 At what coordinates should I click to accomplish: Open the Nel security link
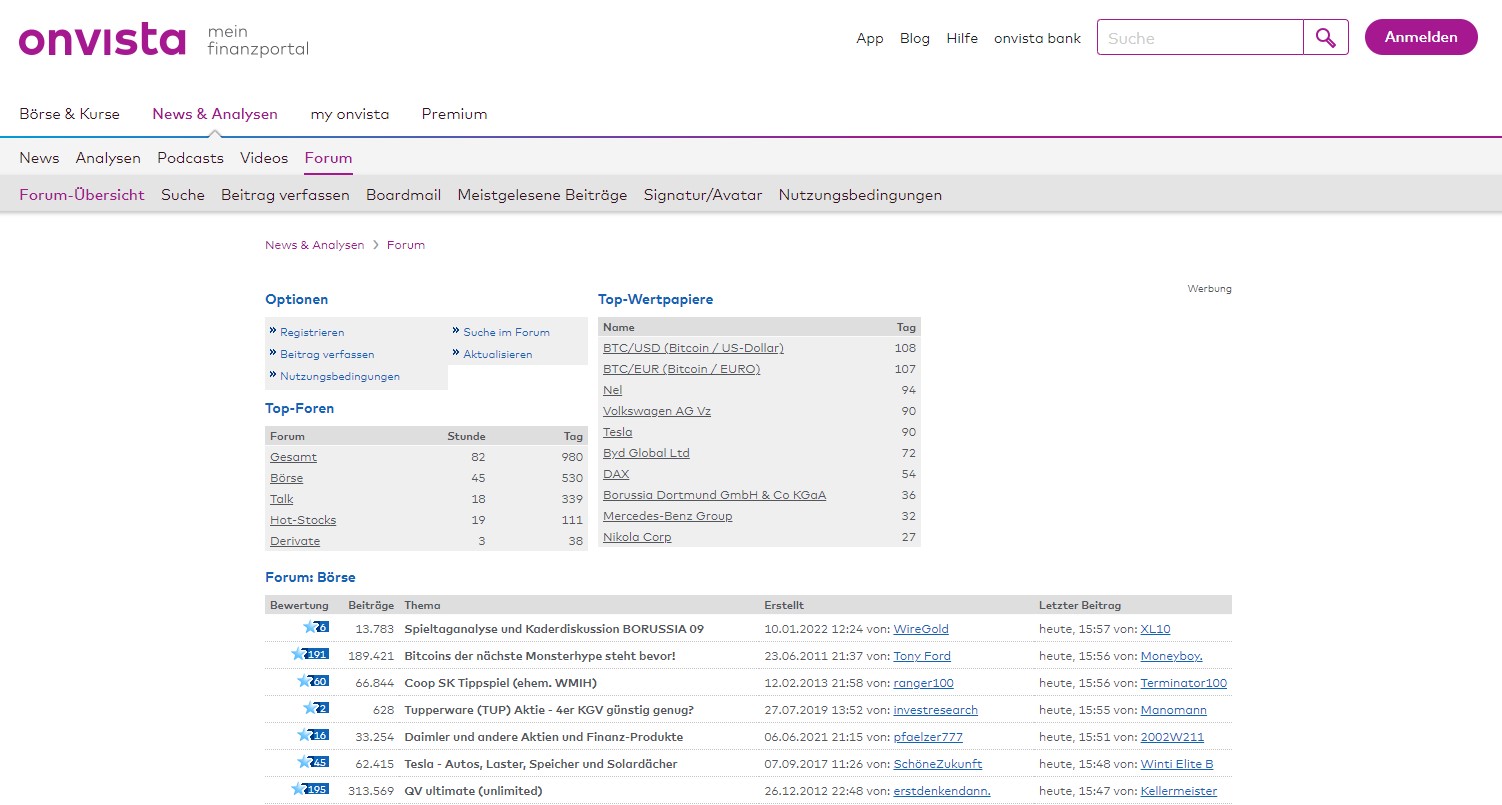click(x=612, y=390)
